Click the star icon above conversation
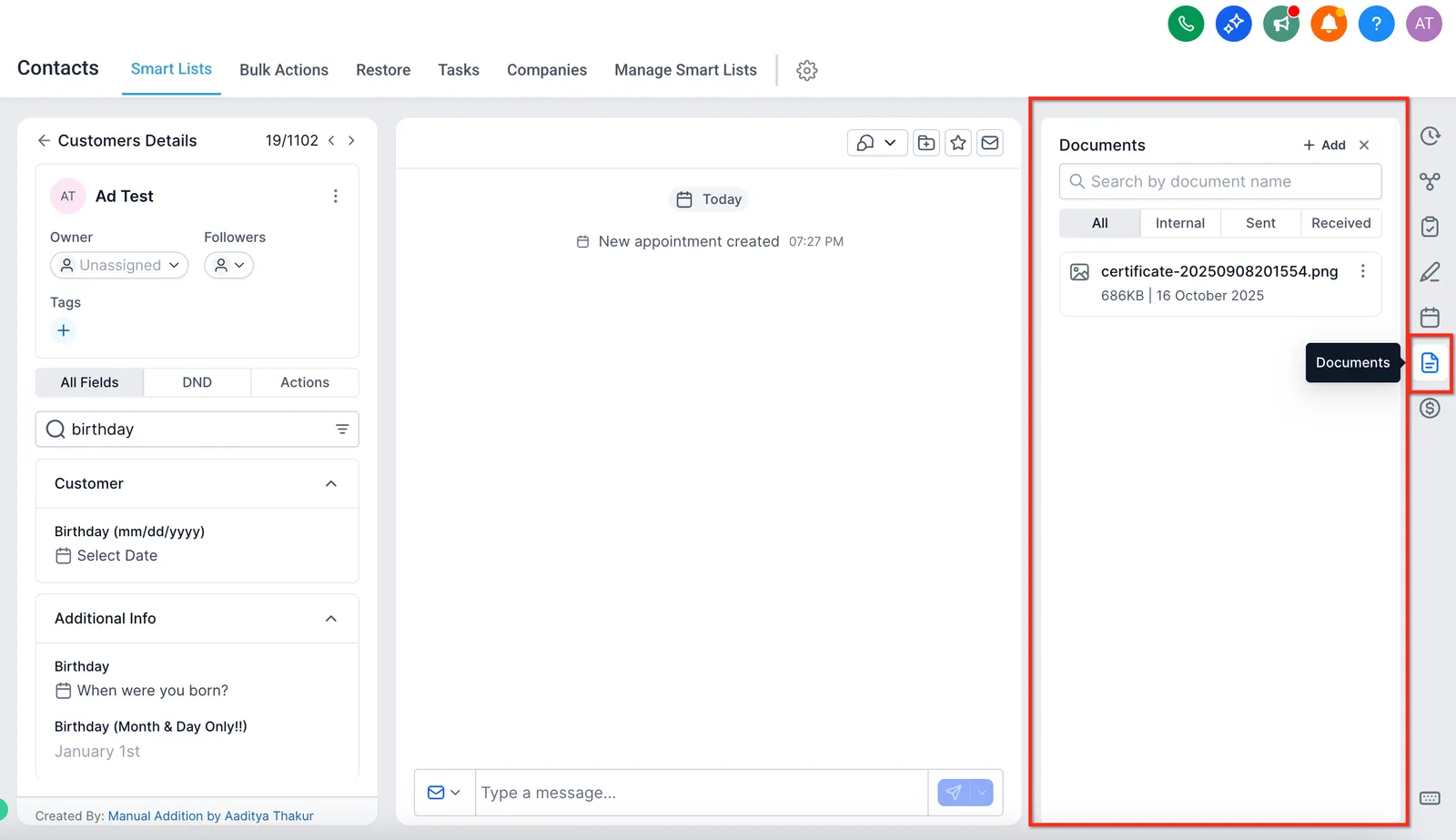 (x=958, y=143)
